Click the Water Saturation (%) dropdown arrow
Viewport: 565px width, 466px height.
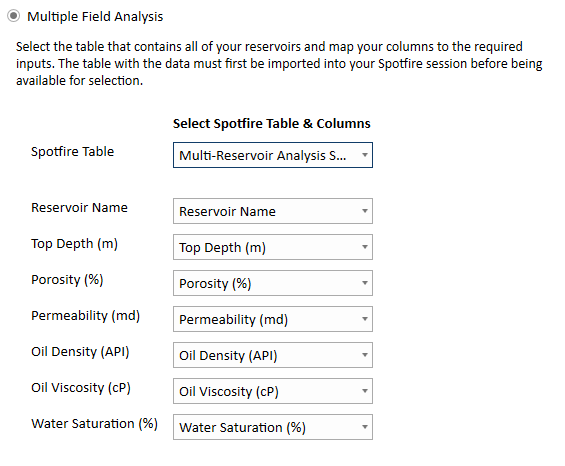[x=365, y=427]
